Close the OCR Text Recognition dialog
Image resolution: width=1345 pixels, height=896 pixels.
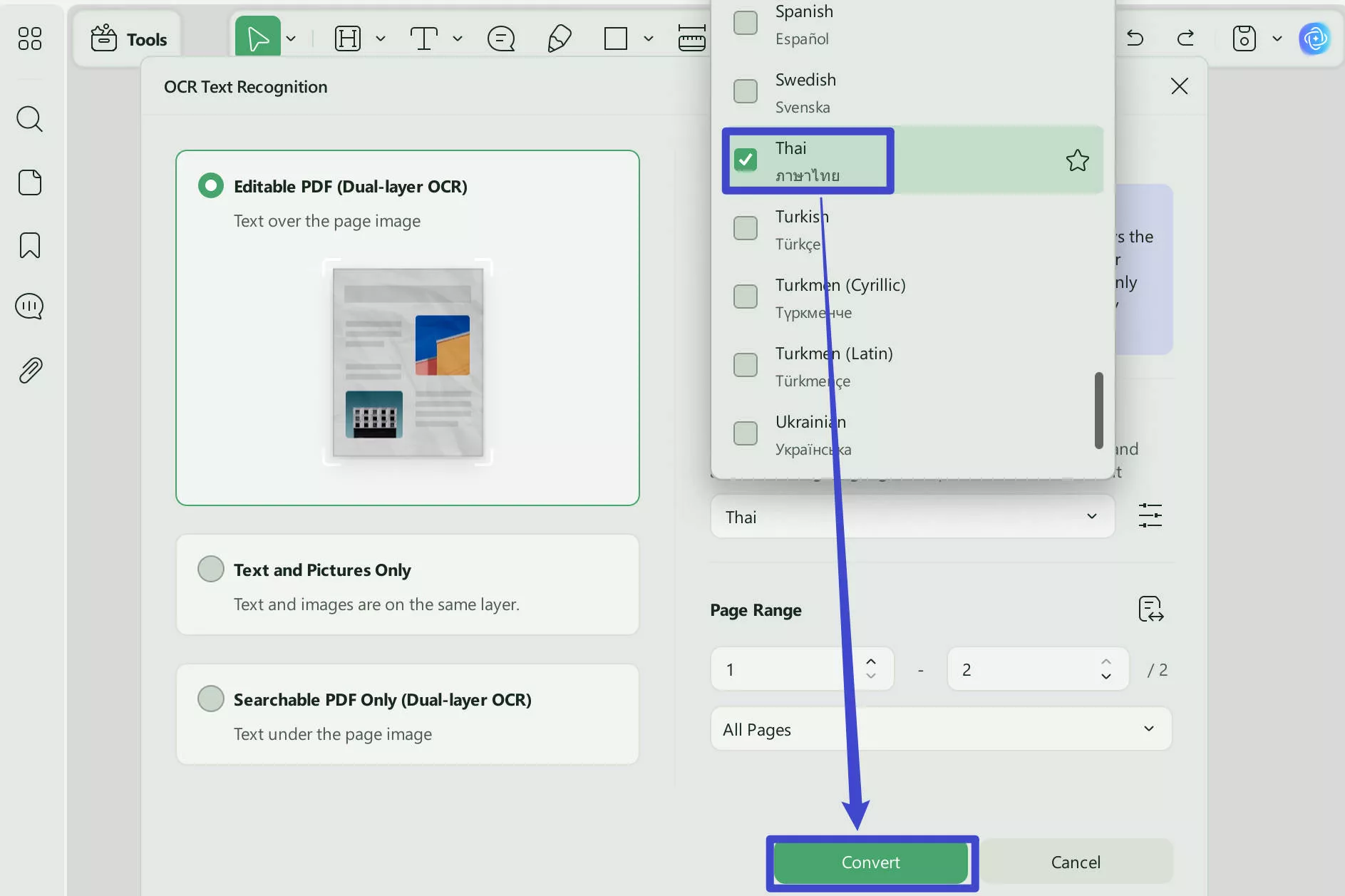coord(1180,86)
